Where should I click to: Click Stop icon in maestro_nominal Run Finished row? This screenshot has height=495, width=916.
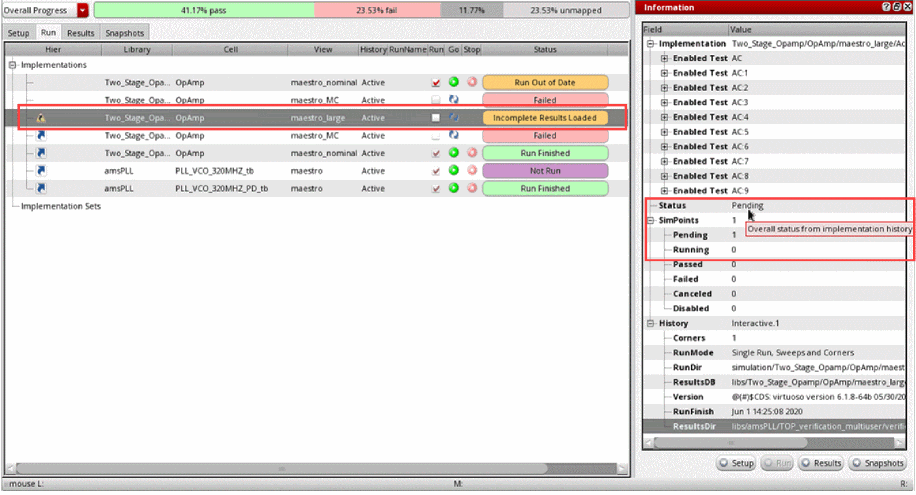(x=471, y=153)
